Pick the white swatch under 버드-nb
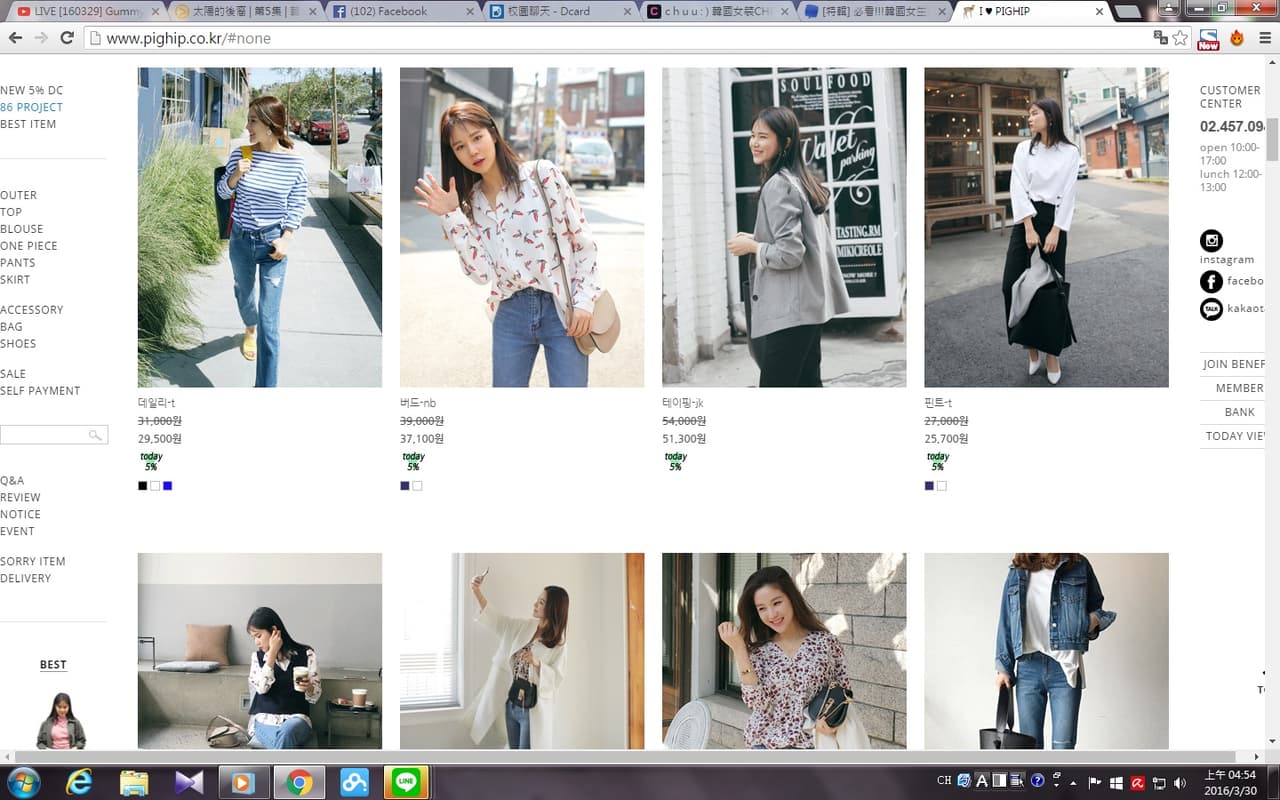This screenshot has width=1280, height=800. (x=418, y=486)
